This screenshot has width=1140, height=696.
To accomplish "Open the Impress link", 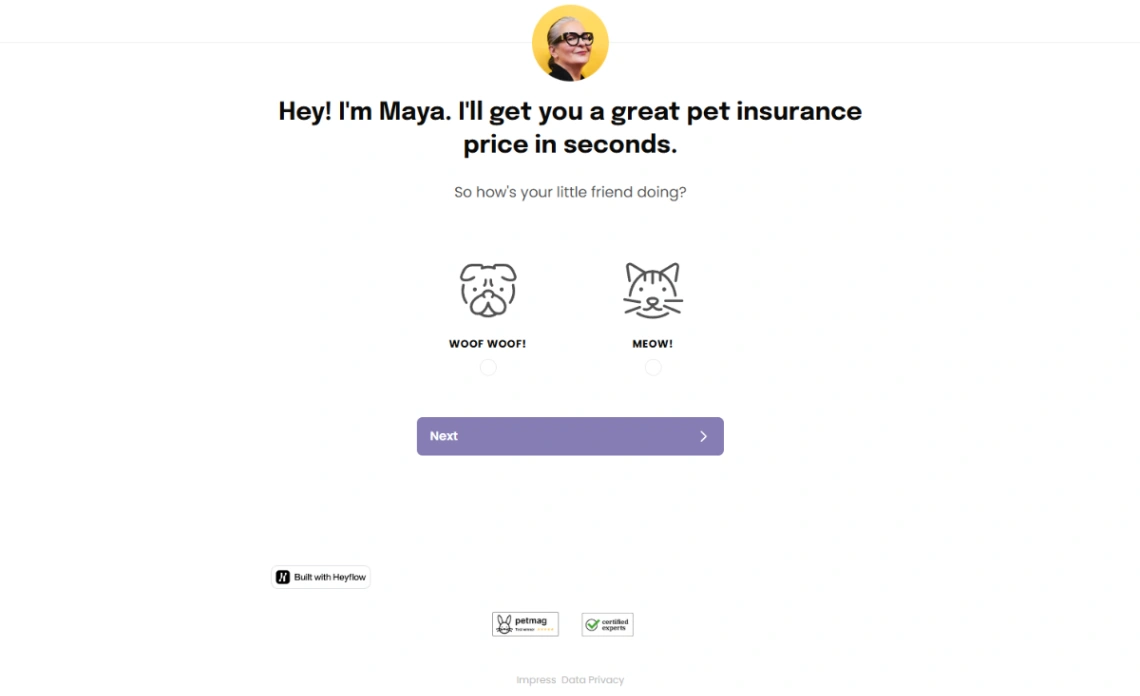I will click(x=536, y=680).
